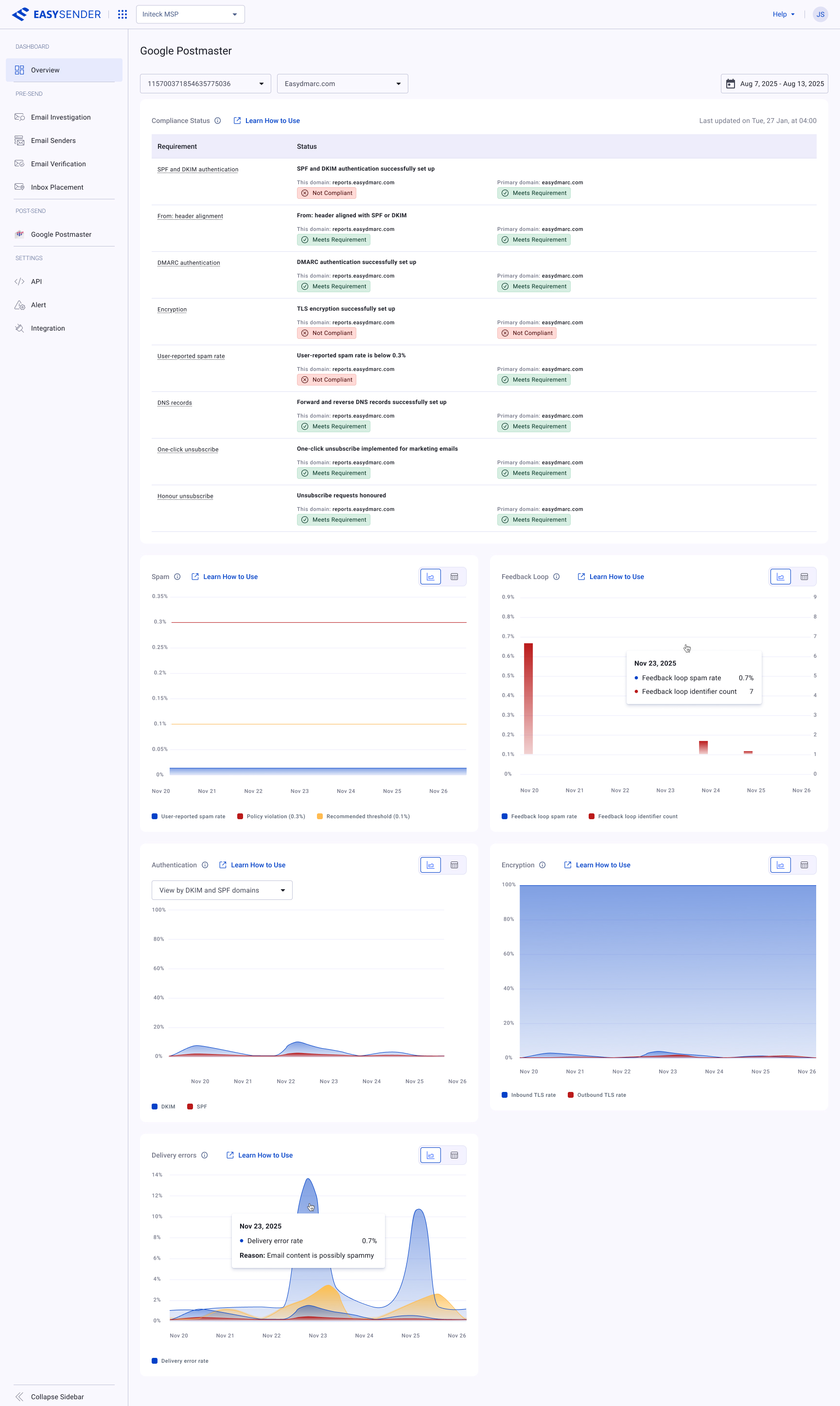Click external-link icon beside Encryption Learn How

(568, 865)
